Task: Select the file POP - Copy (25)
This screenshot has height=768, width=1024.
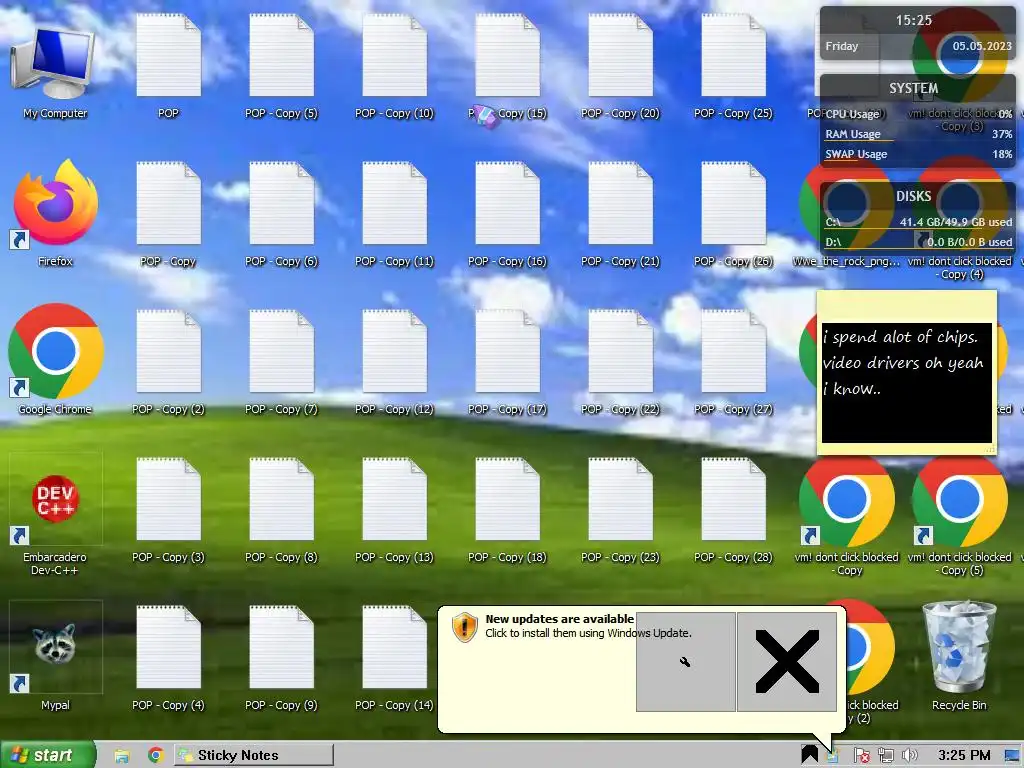Action: (733, 65)
